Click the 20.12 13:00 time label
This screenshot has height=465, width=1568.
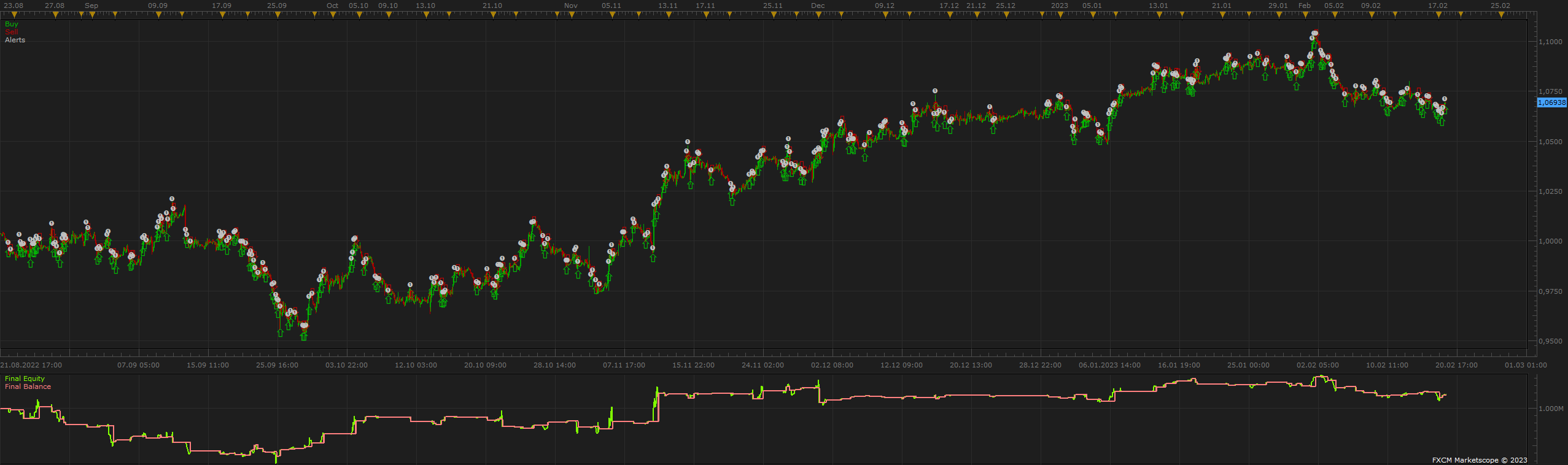(971, 365)
